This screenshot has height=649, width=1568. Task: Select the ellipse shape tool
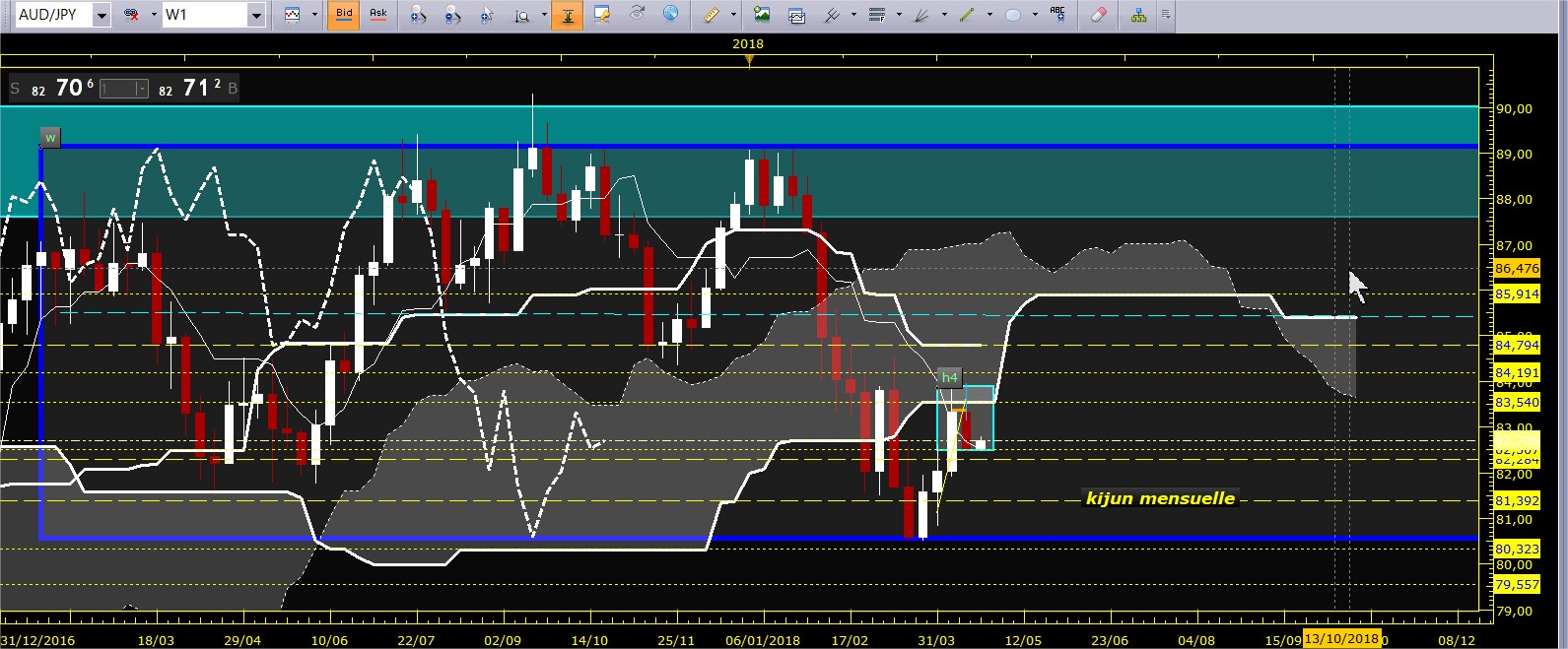click(1013, 15)
